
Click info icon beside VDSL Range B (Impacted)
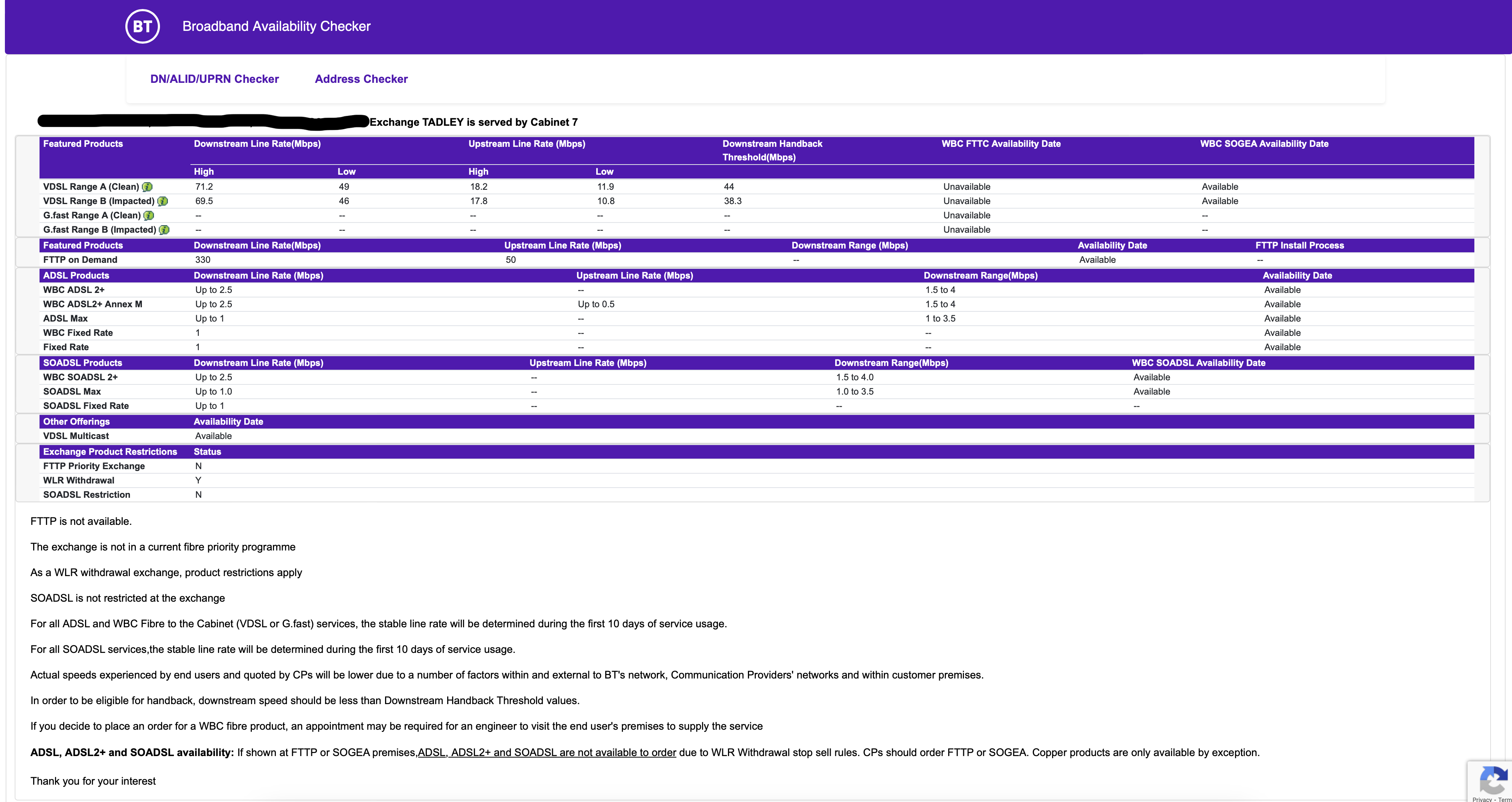pos(163,201)
